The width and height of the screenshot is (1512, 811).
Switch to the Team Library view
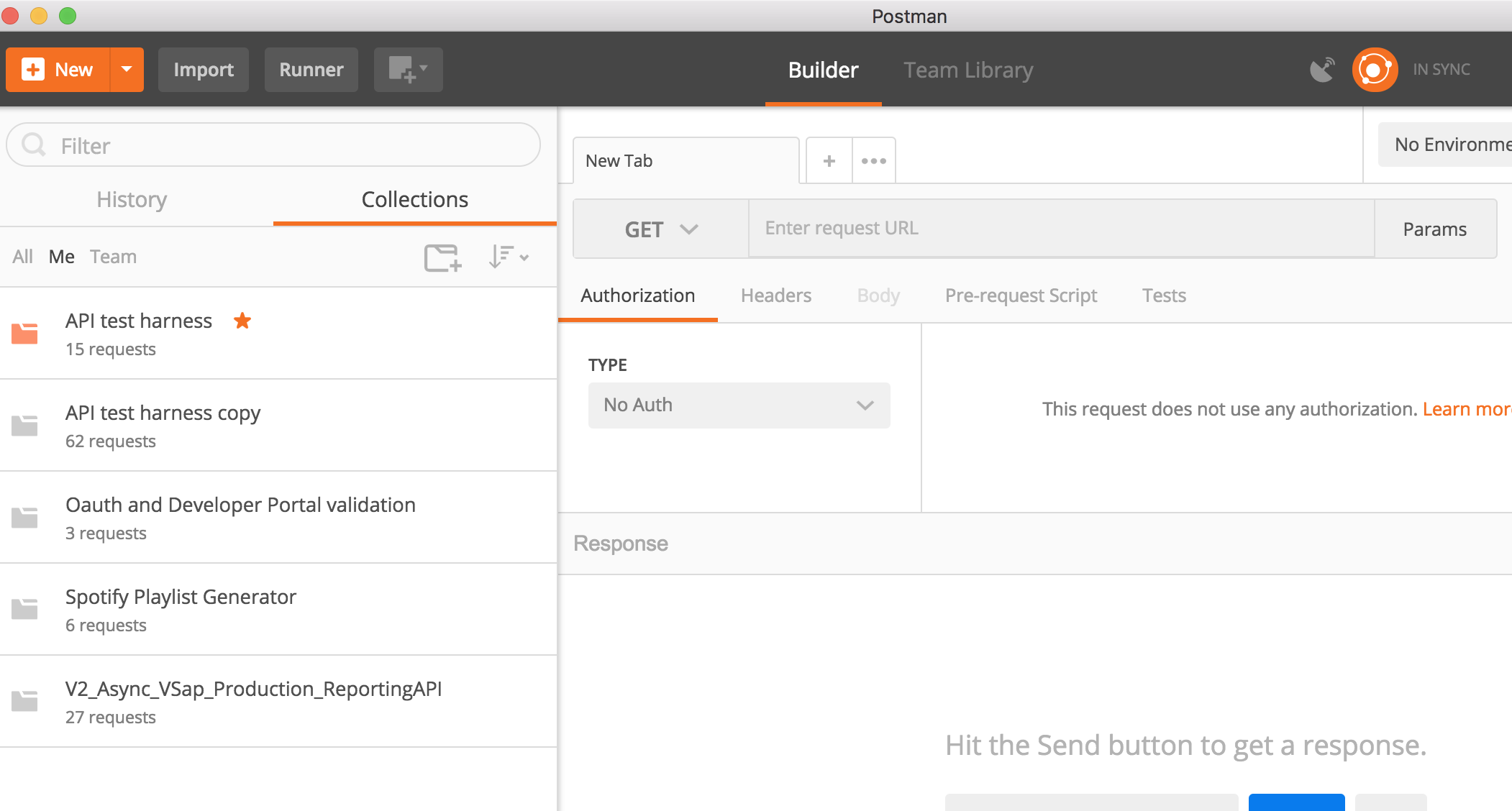[x=967, y=70]
